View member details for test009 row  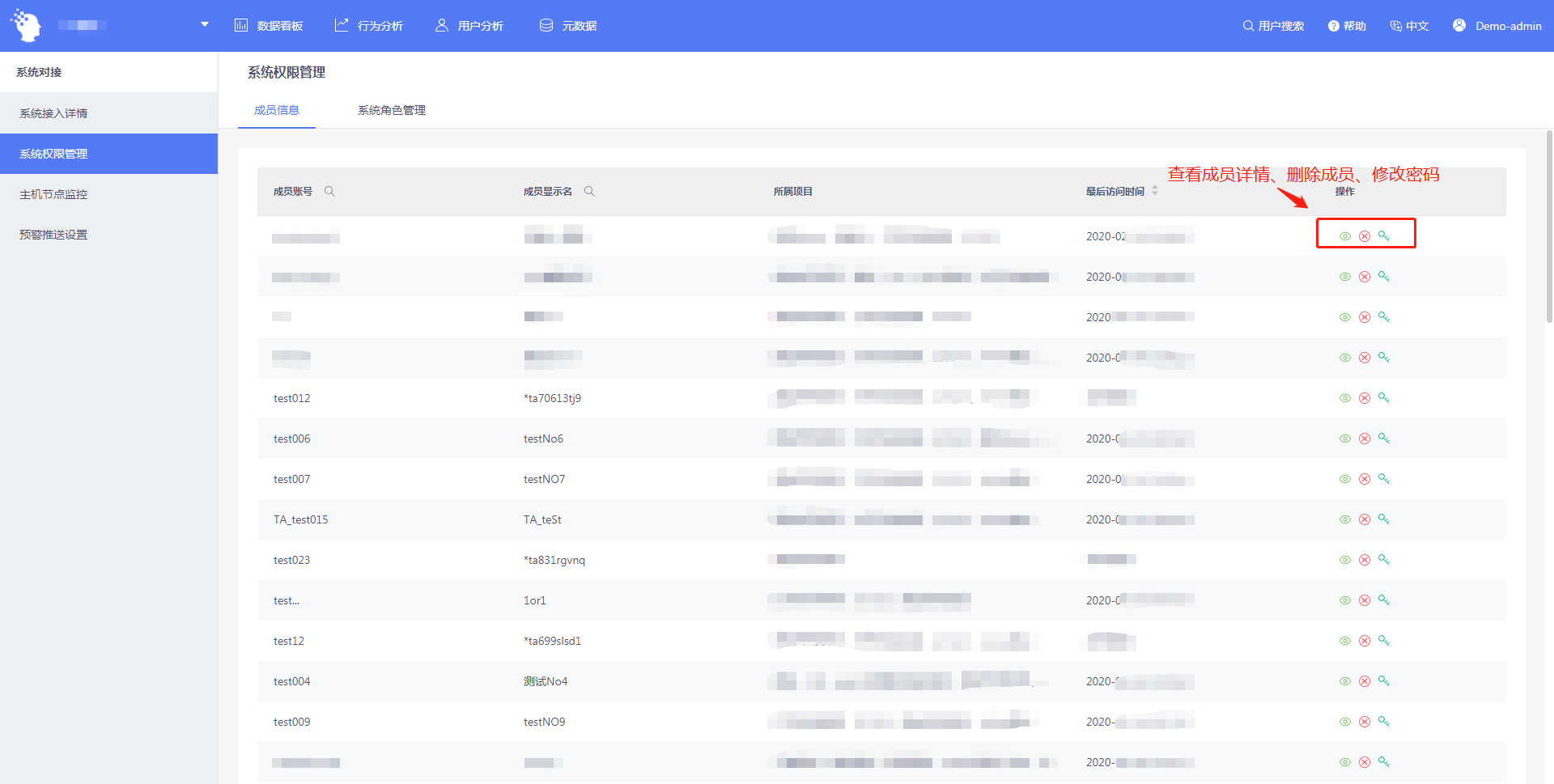pos(1345,722)
